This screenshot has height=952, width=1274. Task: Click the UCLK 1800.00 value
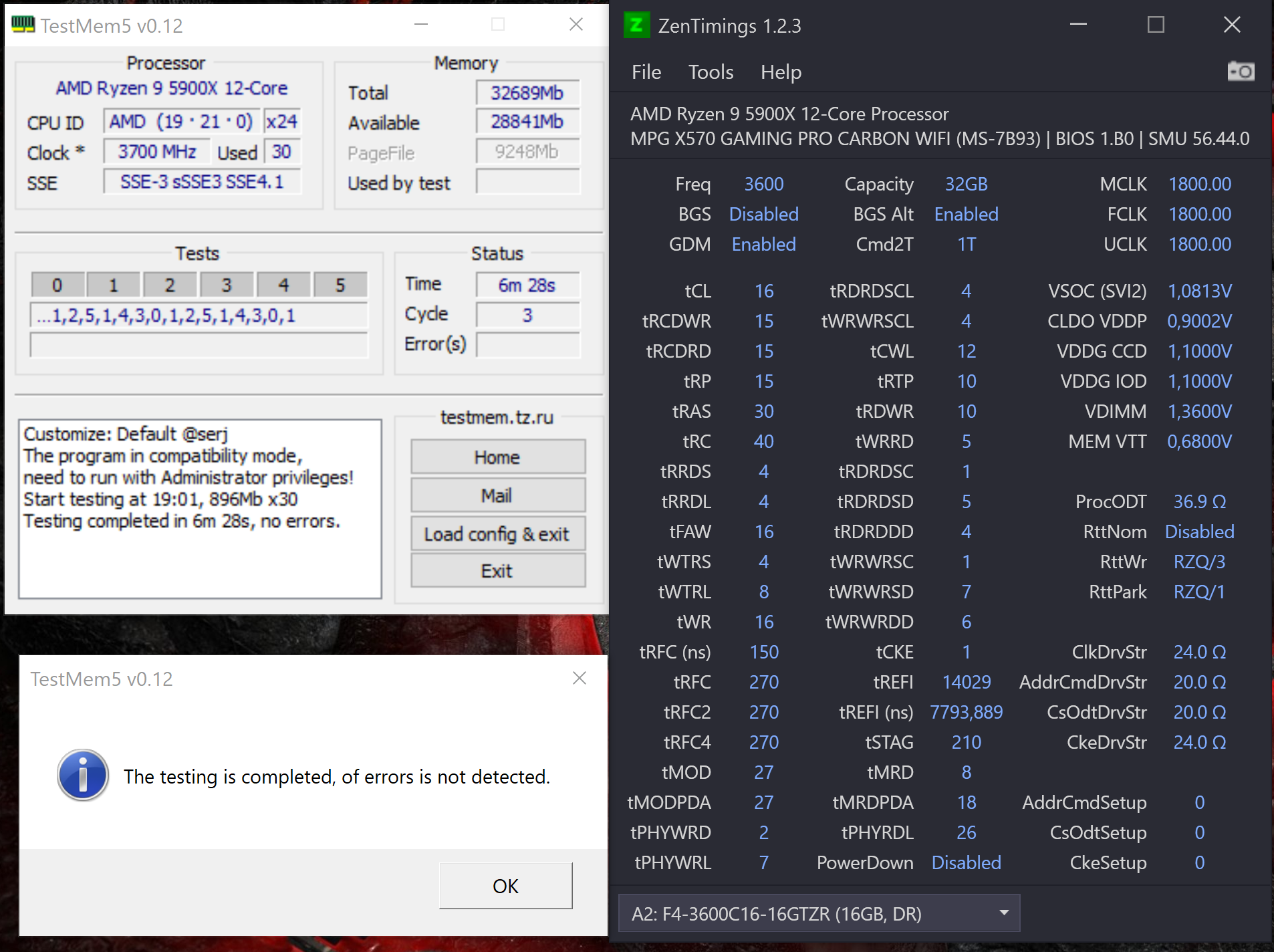1200,244
